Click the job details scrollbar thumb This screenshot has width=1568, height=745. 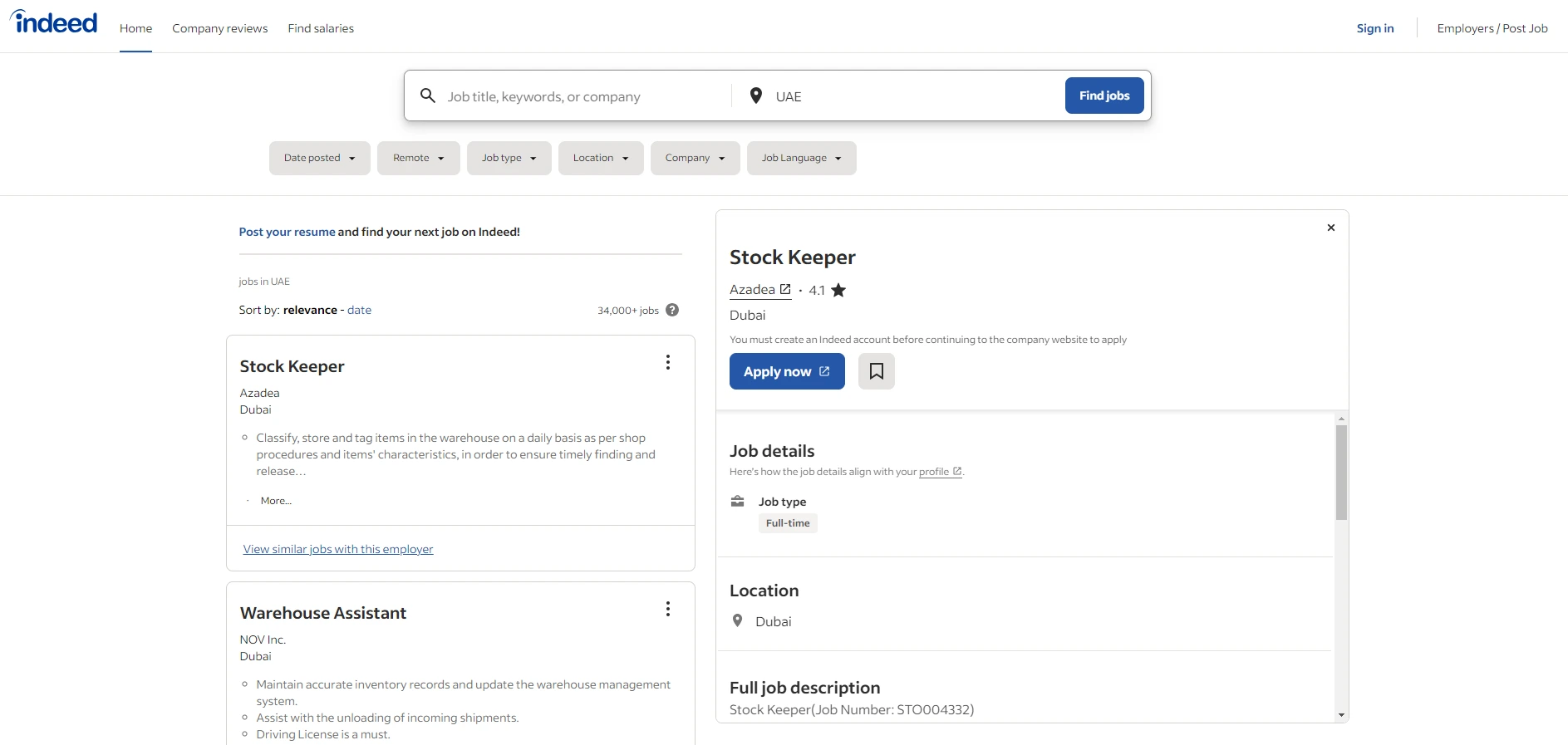click(x=1341, y=473)
